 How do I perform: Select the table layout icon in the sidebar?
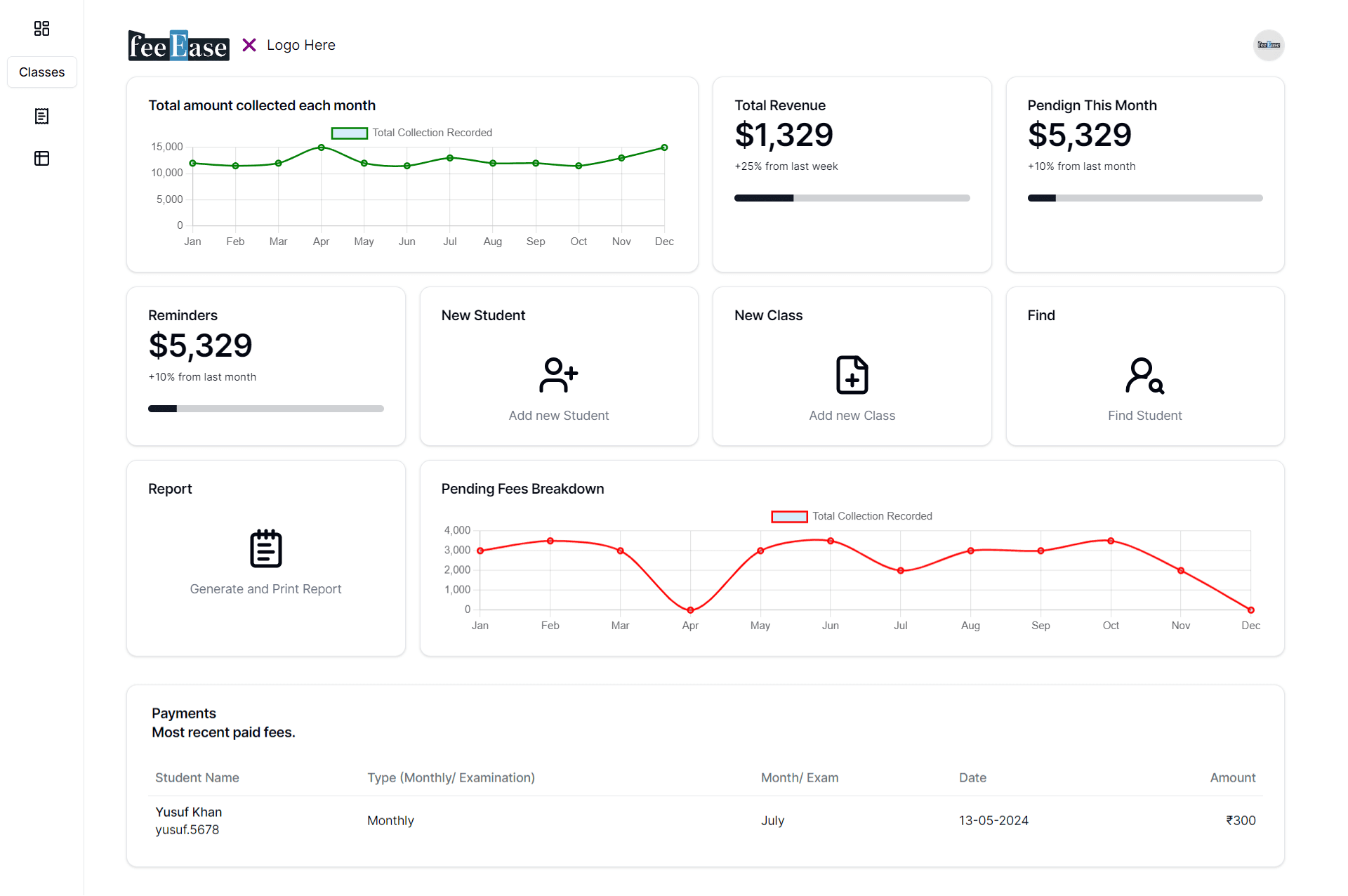click(x=41, y=158)
